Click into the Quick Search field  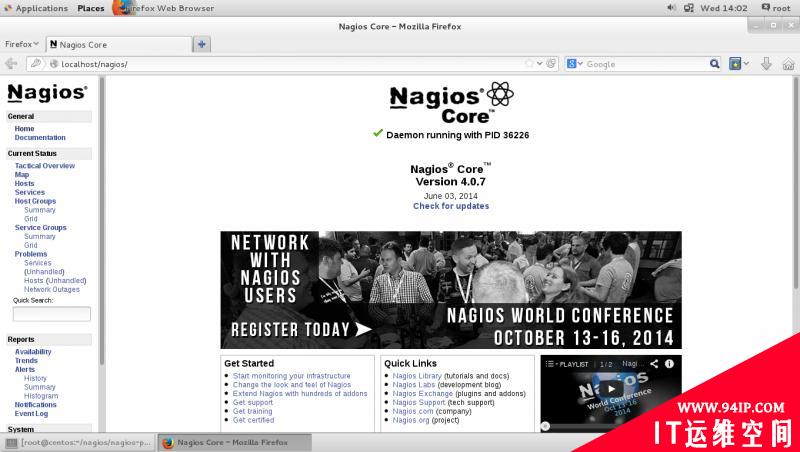click(52, 314)
